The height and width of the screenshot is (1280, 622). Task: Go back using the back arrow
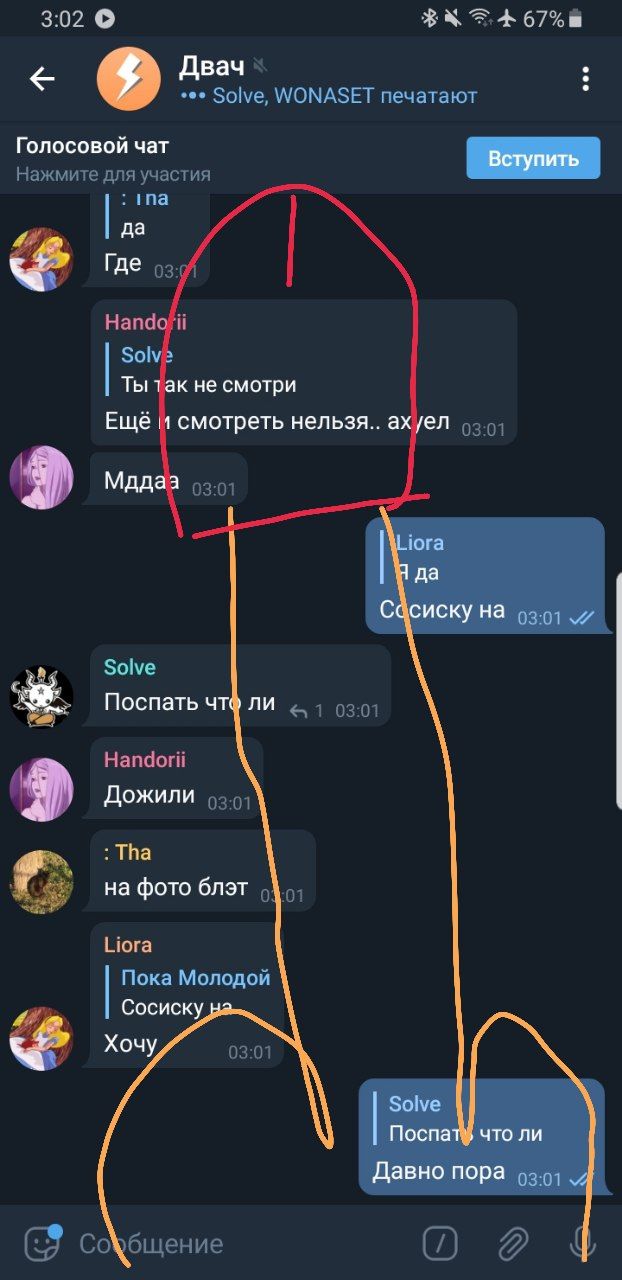coord(42,80)
